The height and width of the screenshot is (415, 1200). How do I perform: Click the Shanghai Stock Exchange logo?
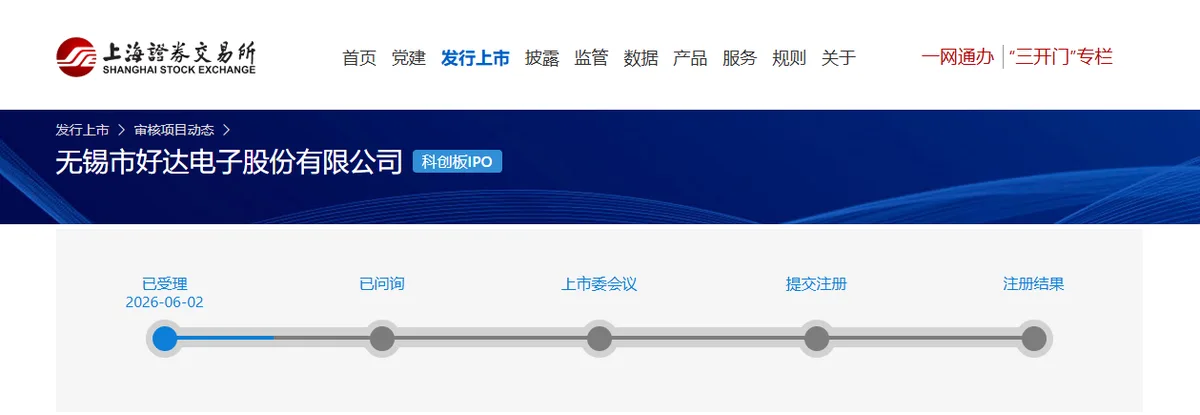(x=157, y=57)
